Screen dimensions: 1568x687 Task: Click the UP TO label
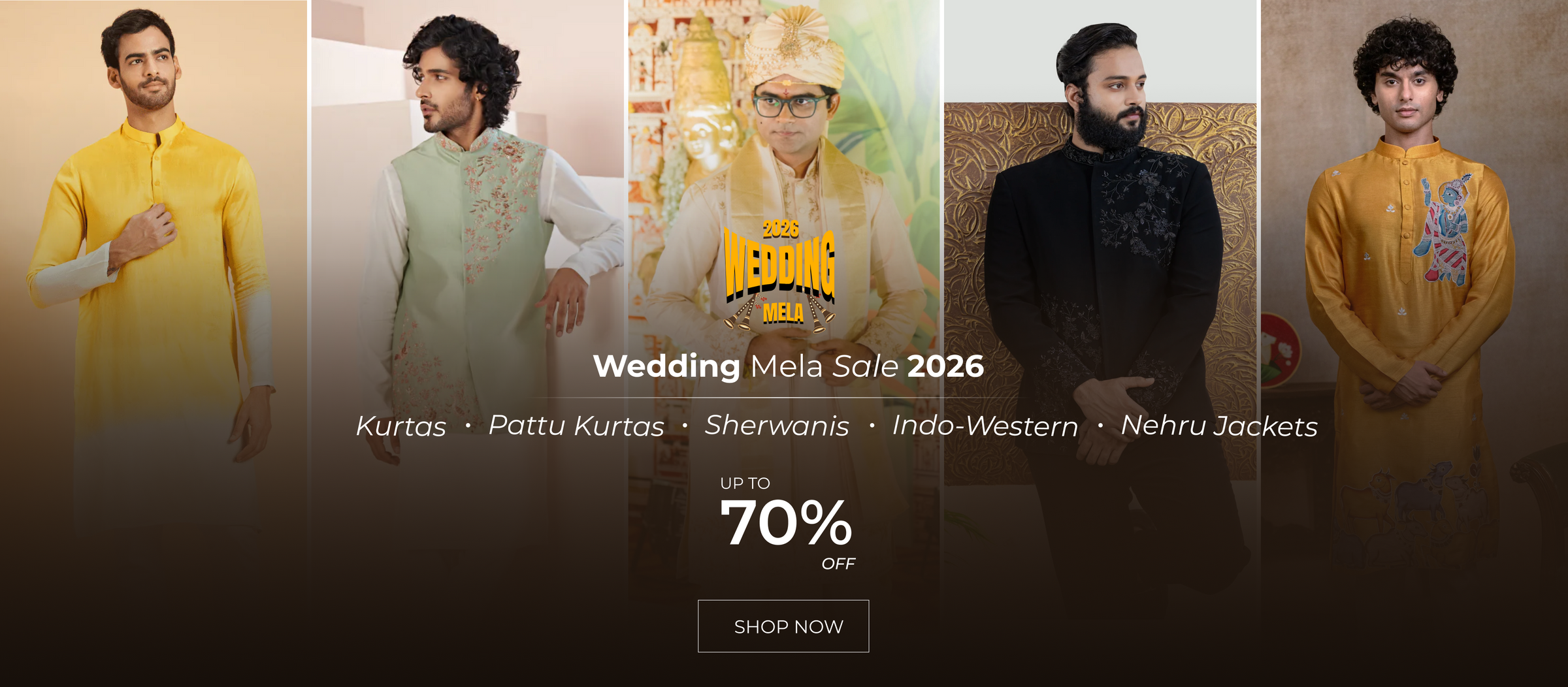[745, 483]
